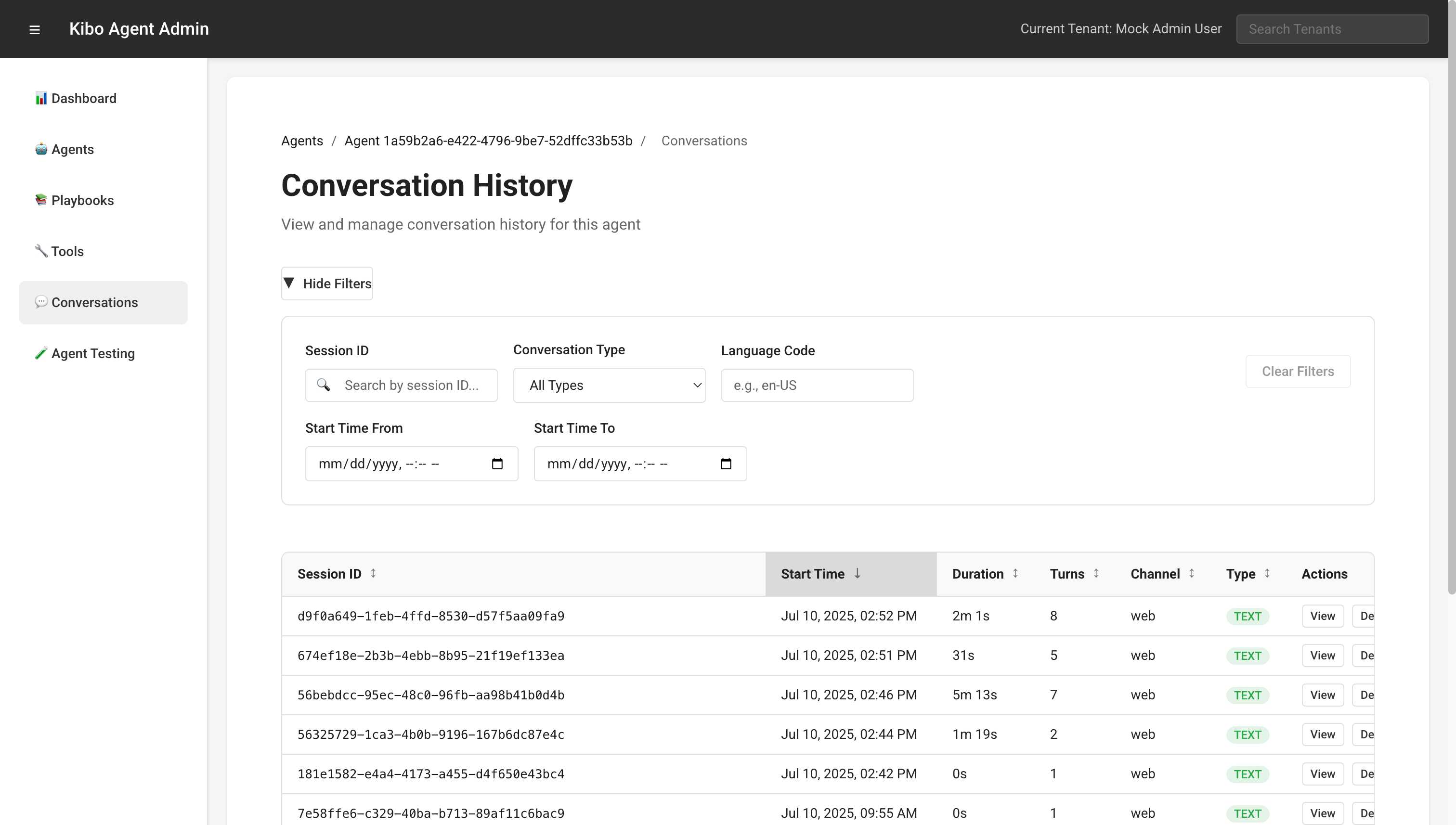Open calendar picker for Start Time From
The width and height of the screenshot is (1456, 825).
point(497,464)
